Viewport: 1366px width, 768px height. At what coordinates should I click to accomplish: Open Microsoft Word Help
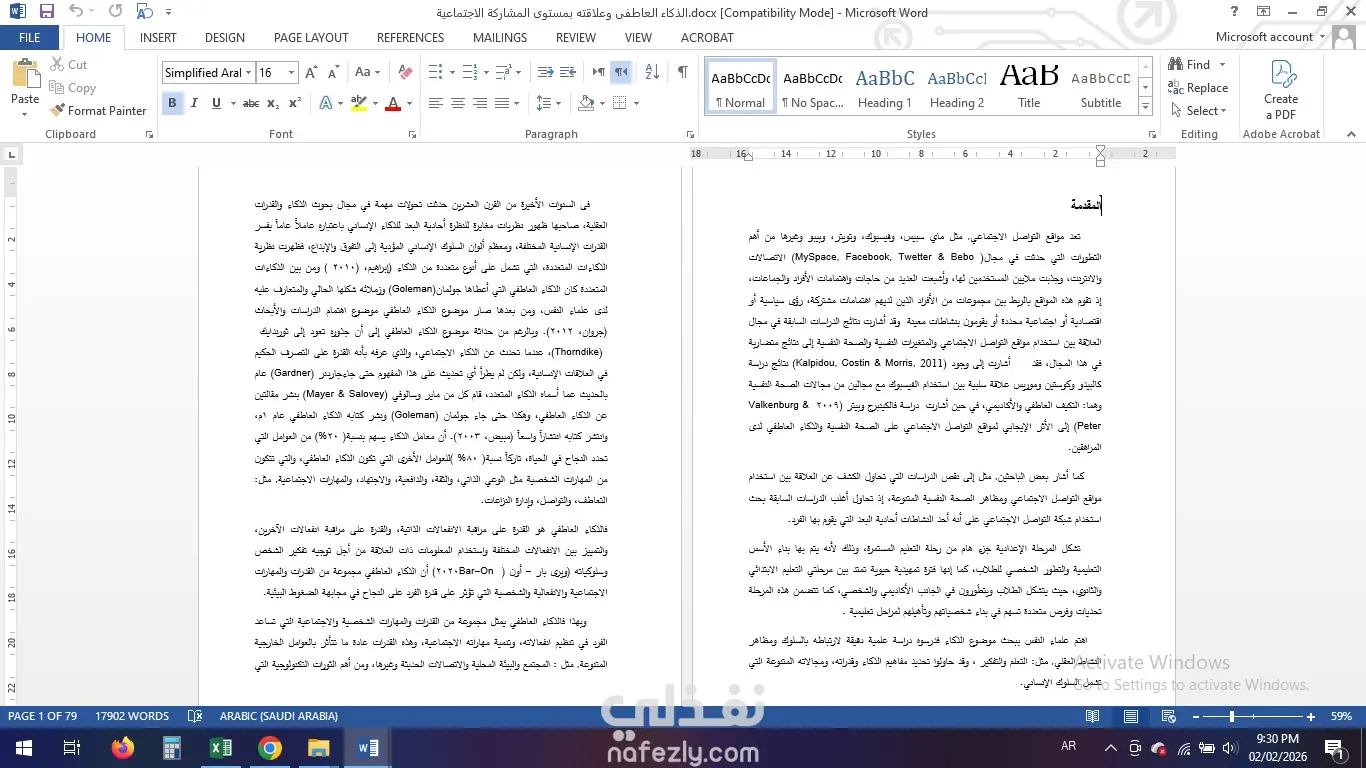pyautogui.click(x=1234, y=12)
